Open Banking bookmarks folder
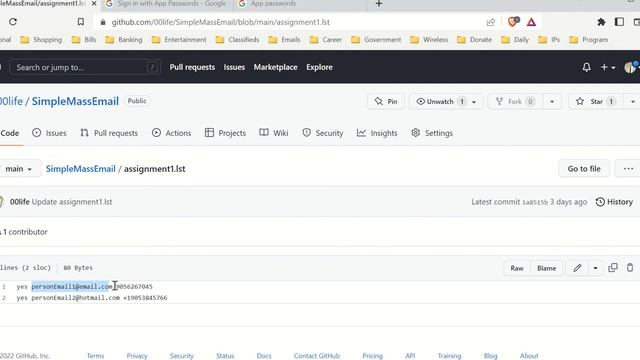 click(x=124, y=40)
